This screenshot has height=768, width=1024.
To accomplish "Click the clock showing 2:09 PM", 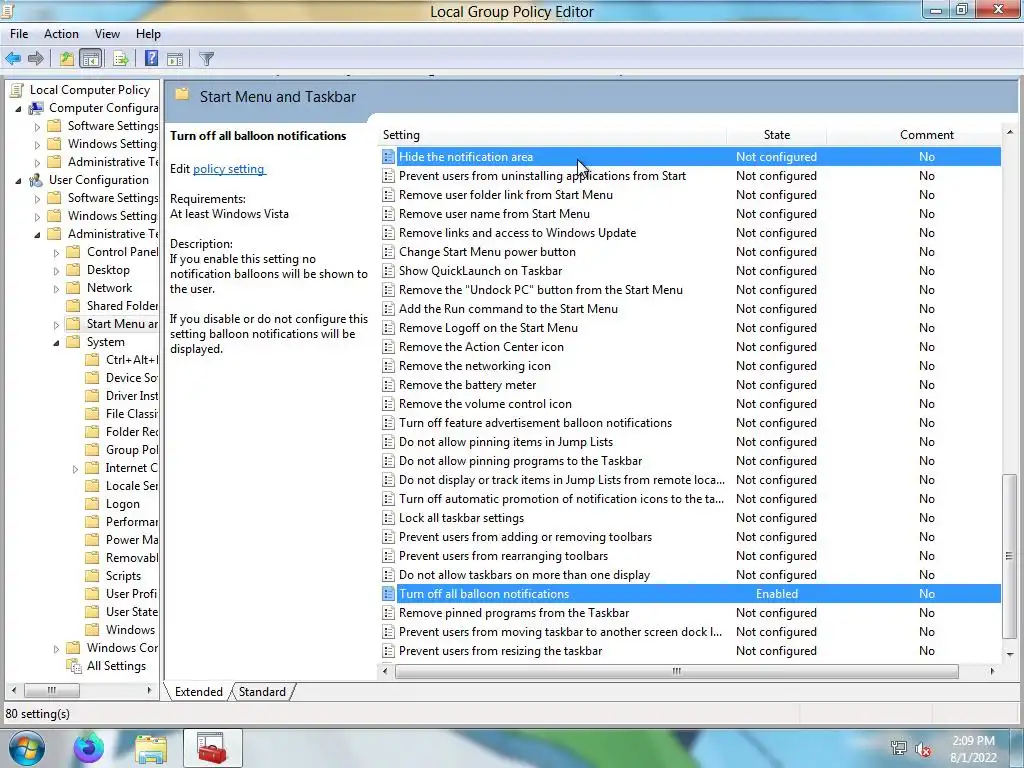I will click(973, 741).
